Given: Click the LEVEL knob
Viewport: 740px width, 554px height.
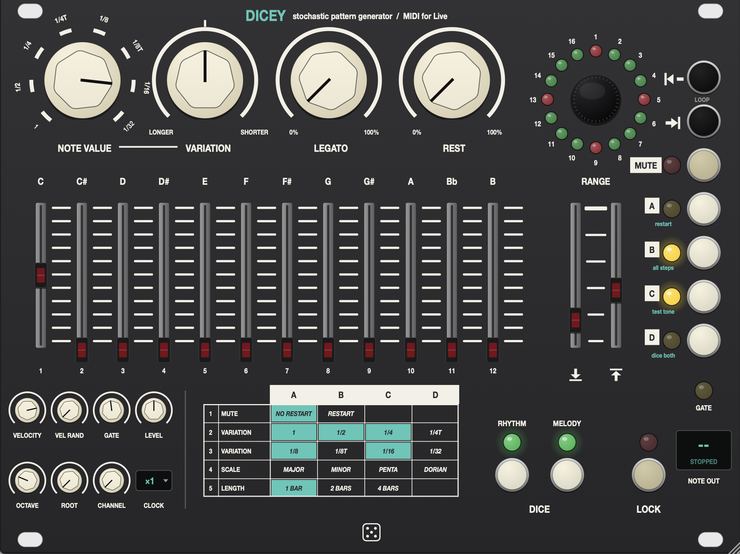Looking at the screenshot, I should click(x=153, y=410).
